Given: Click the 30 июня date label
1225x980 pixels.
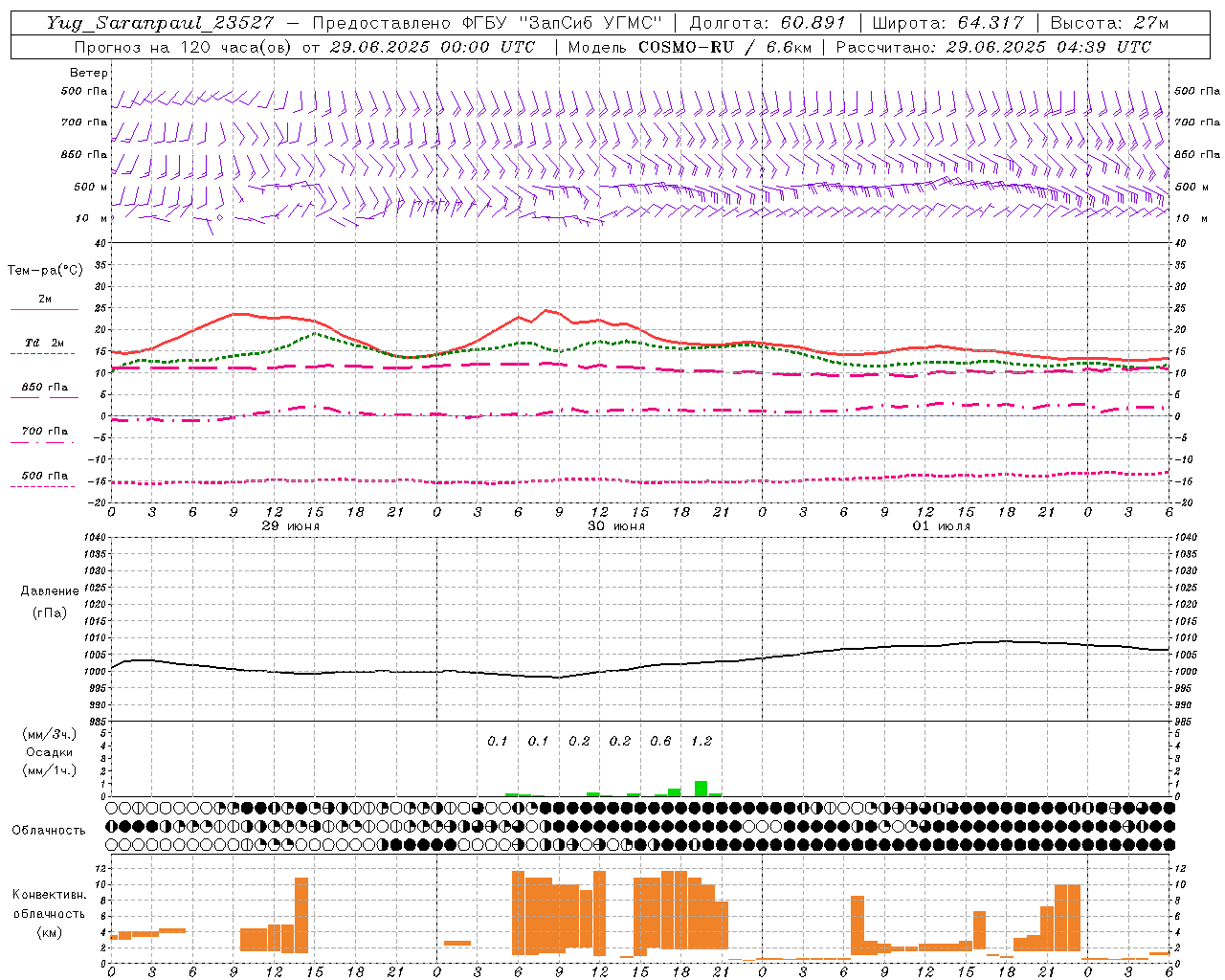Looking at the screenshot, I should (x=616, y=526).
